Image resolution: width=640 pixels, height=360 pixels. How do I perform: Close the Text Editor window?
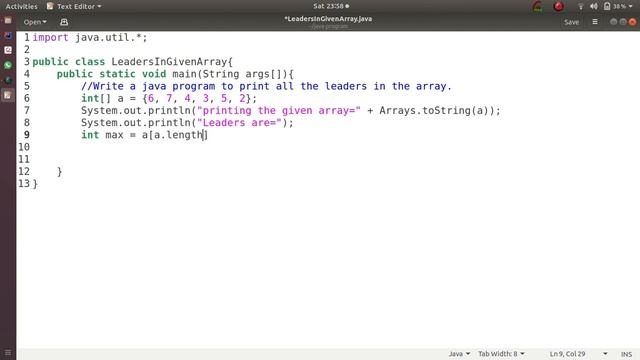pyautogui.click(x=632, y=22)
